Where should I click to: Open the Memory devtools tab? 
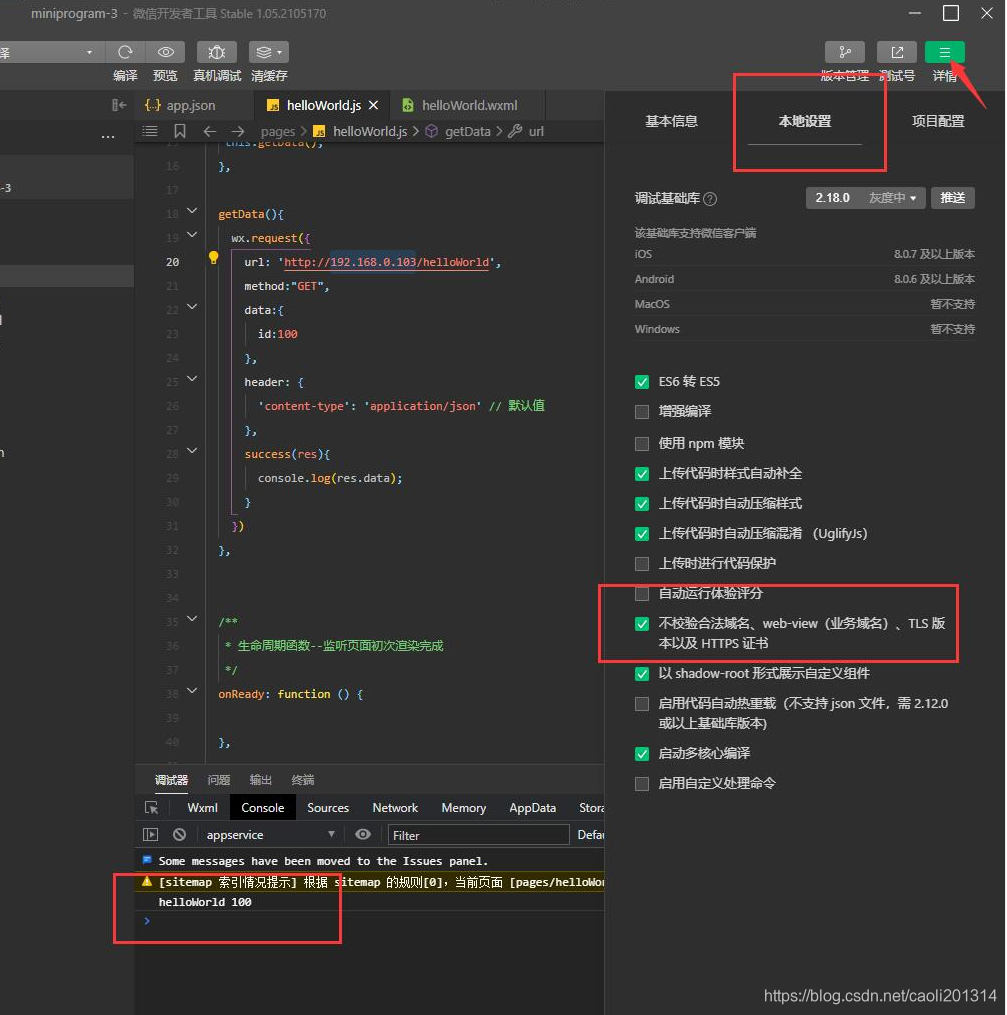coord(463,808)
